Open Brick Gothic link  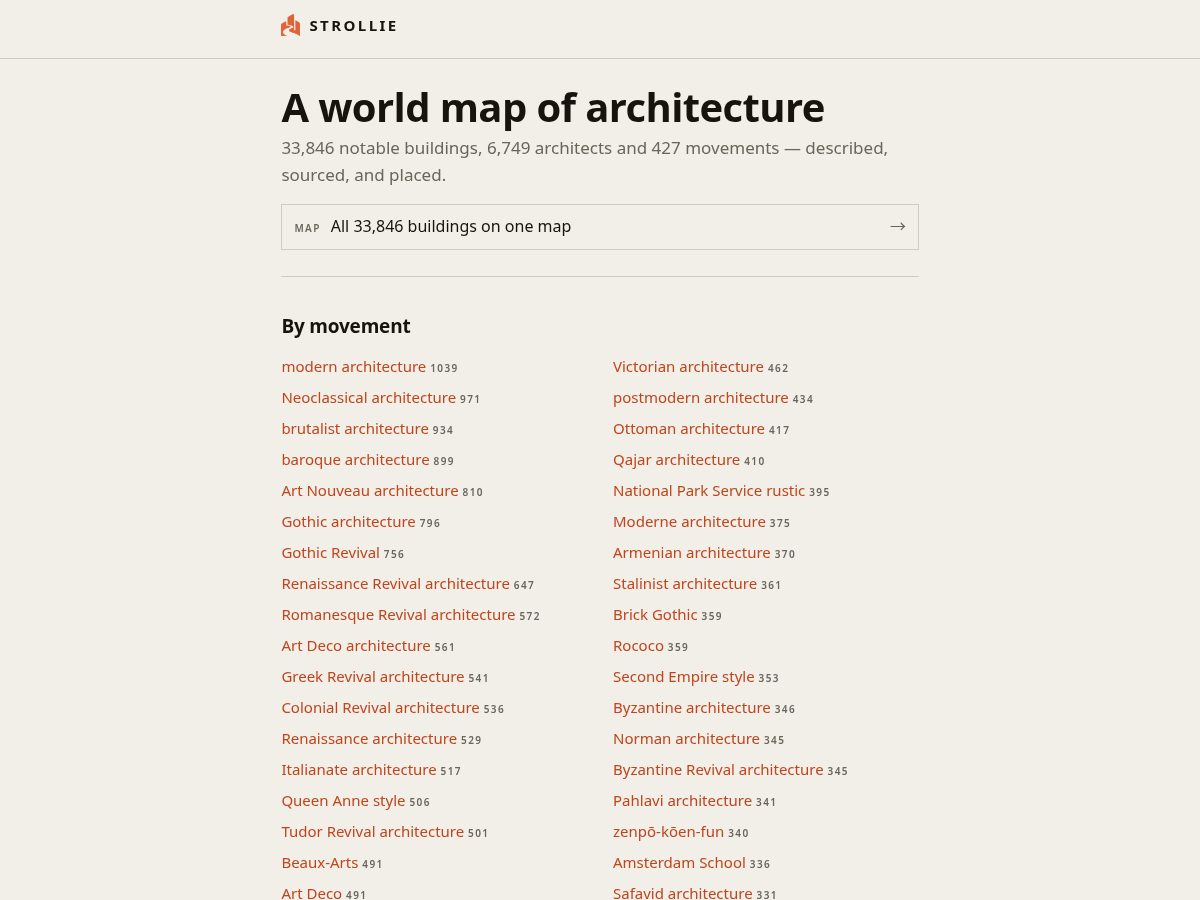(655, 615)
